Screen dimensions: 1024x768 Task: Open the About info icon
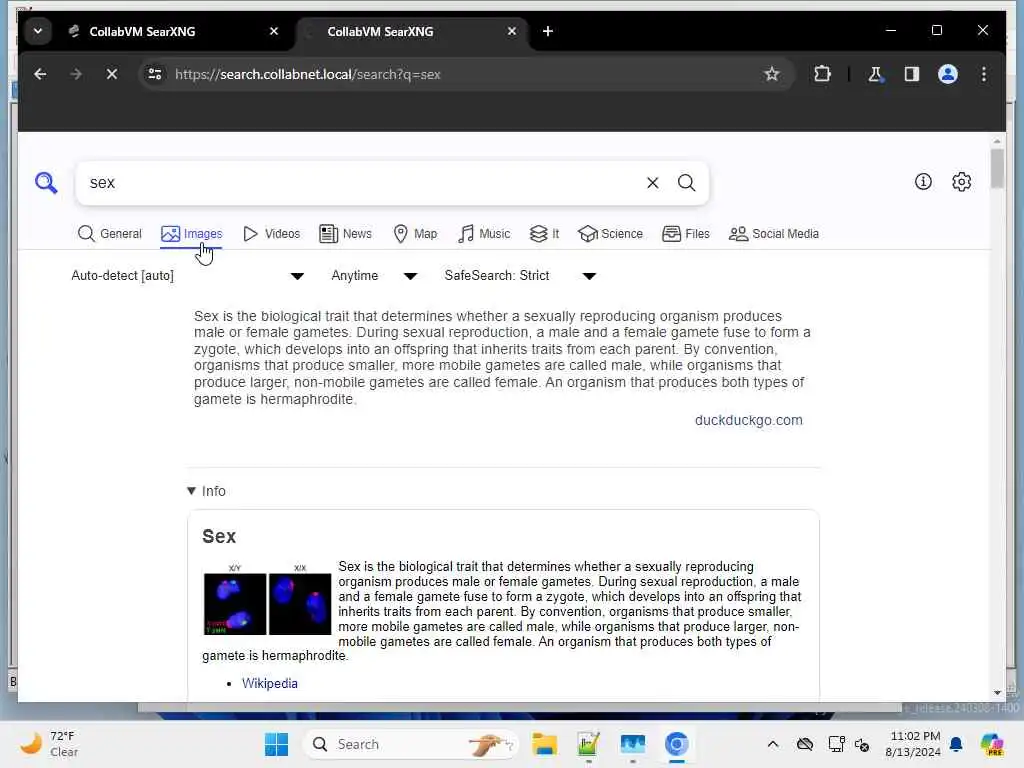[x=923, y=182]
